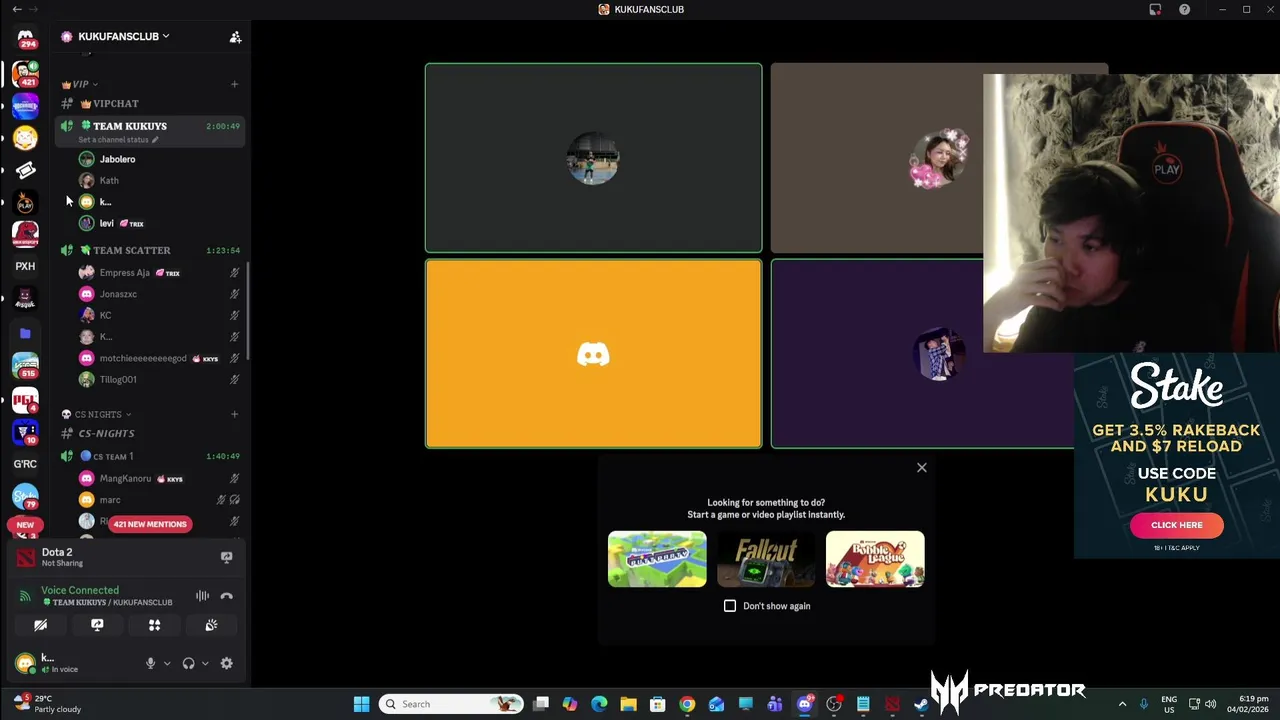Close the activity suggestion popup
1280x720 pixels.
pyautogui.click(x=922, y=468)
